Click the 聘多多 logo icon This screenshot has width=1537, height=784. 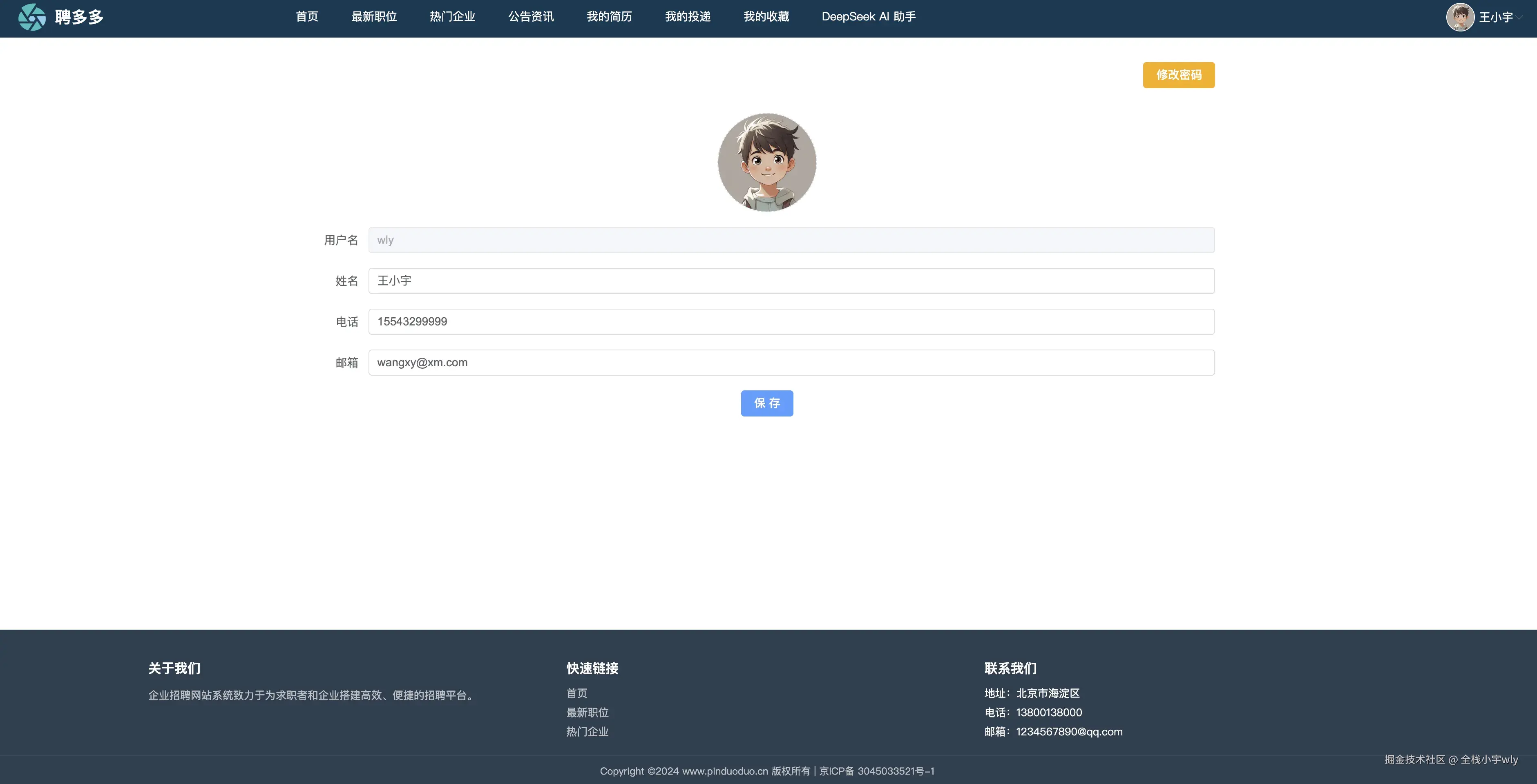coord(31,17)
